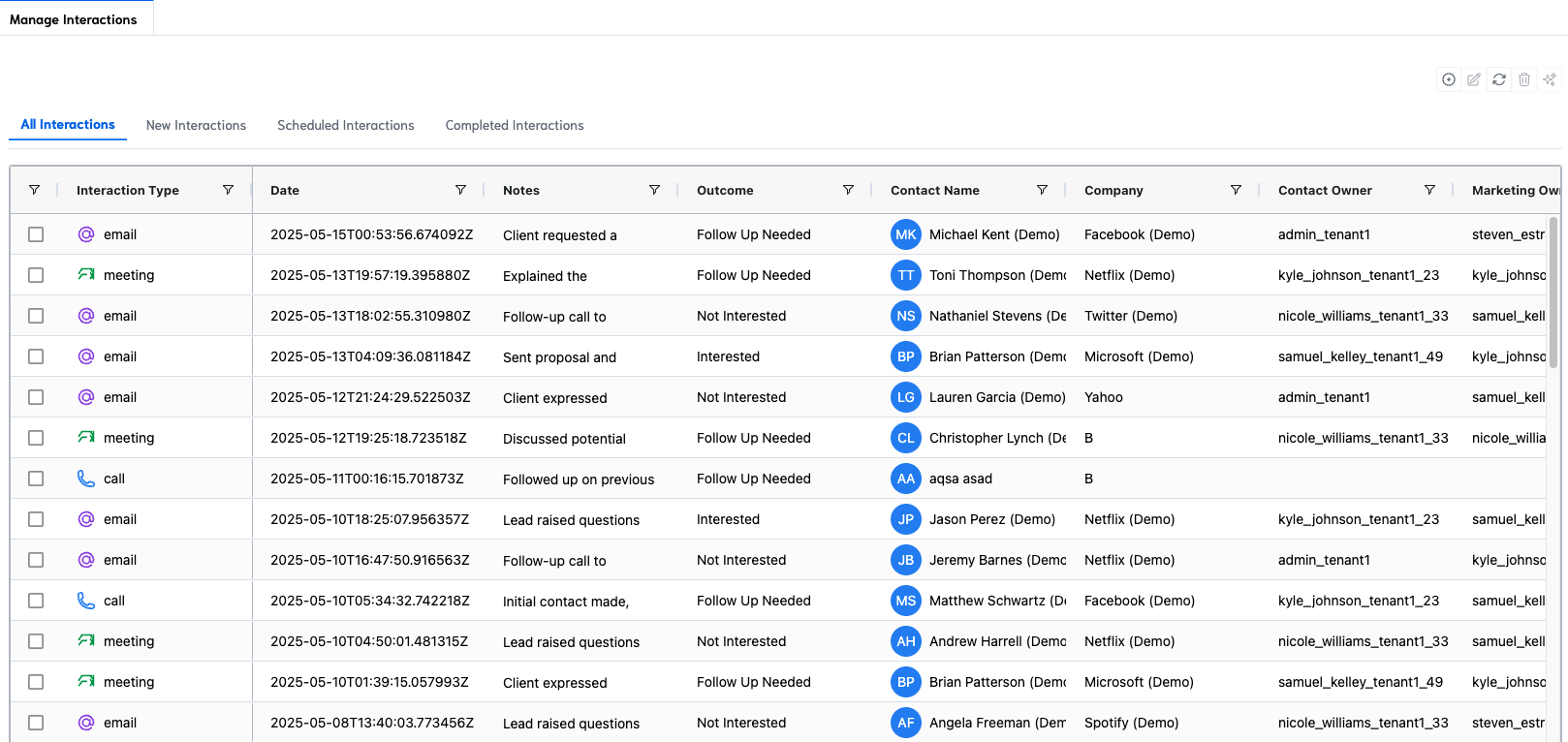Open the Interaction Type column filter
1568x742 pixels.
[x=228, y=190]
